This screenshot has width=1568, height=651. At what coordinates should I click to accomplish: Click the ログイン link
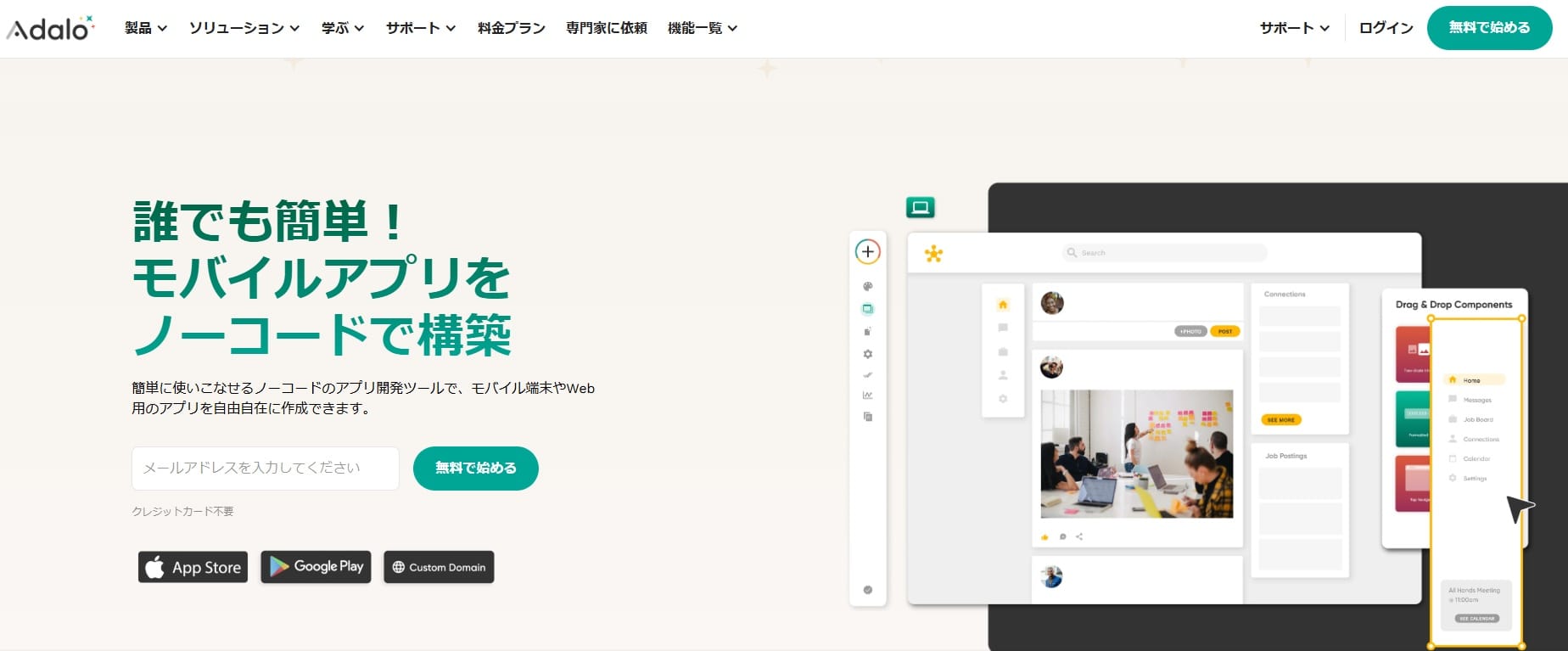(1386, 28)
